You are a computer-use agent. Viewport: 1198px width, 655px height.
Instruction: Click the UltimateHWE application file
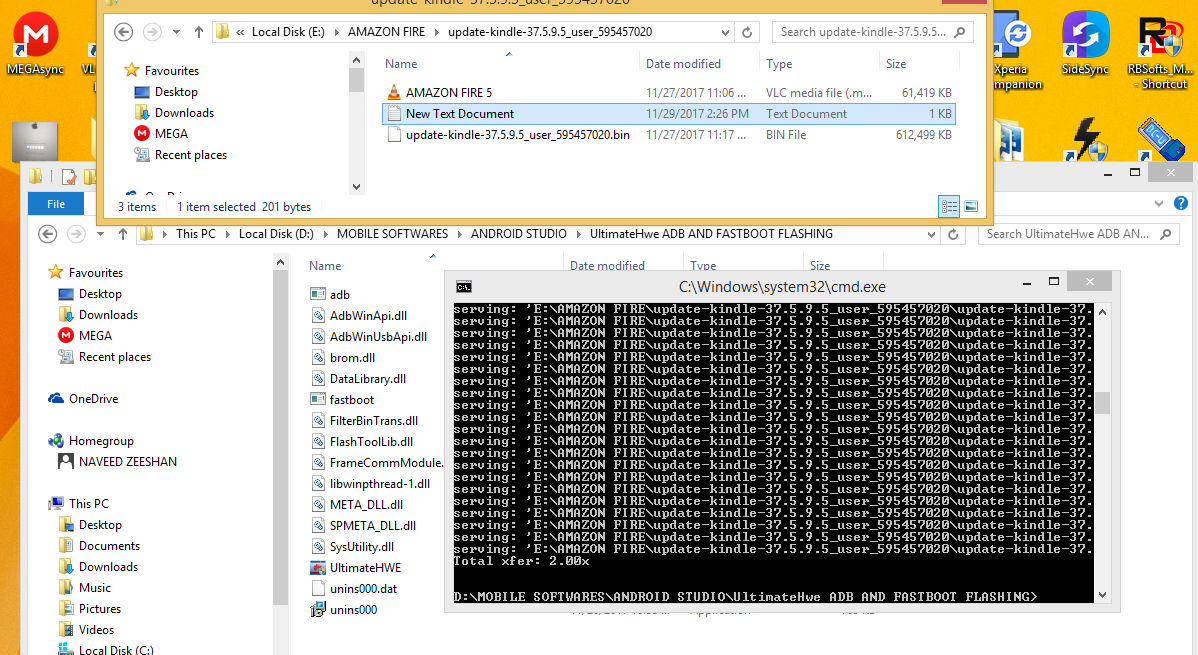click(365, 568)
